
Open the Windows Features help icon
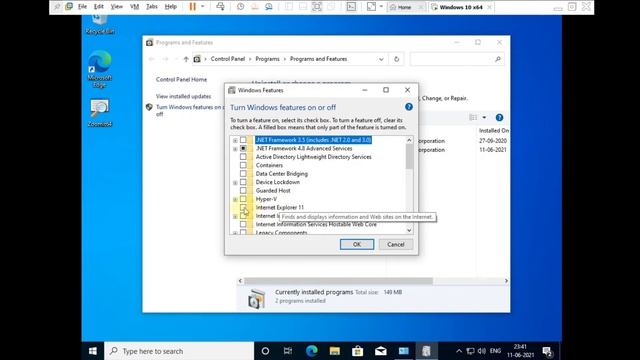coord(409,107)
